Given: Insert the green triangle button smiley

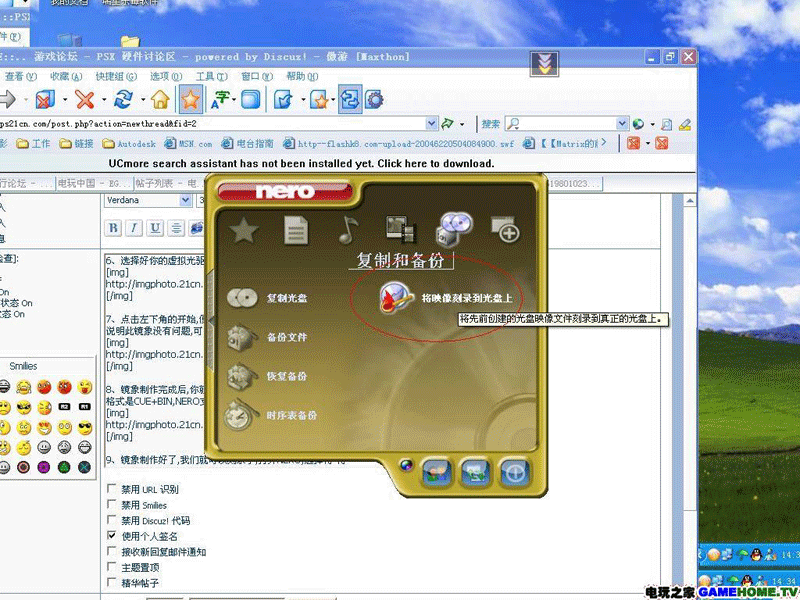Looking at the screenshot, I should tap(64, 467).
